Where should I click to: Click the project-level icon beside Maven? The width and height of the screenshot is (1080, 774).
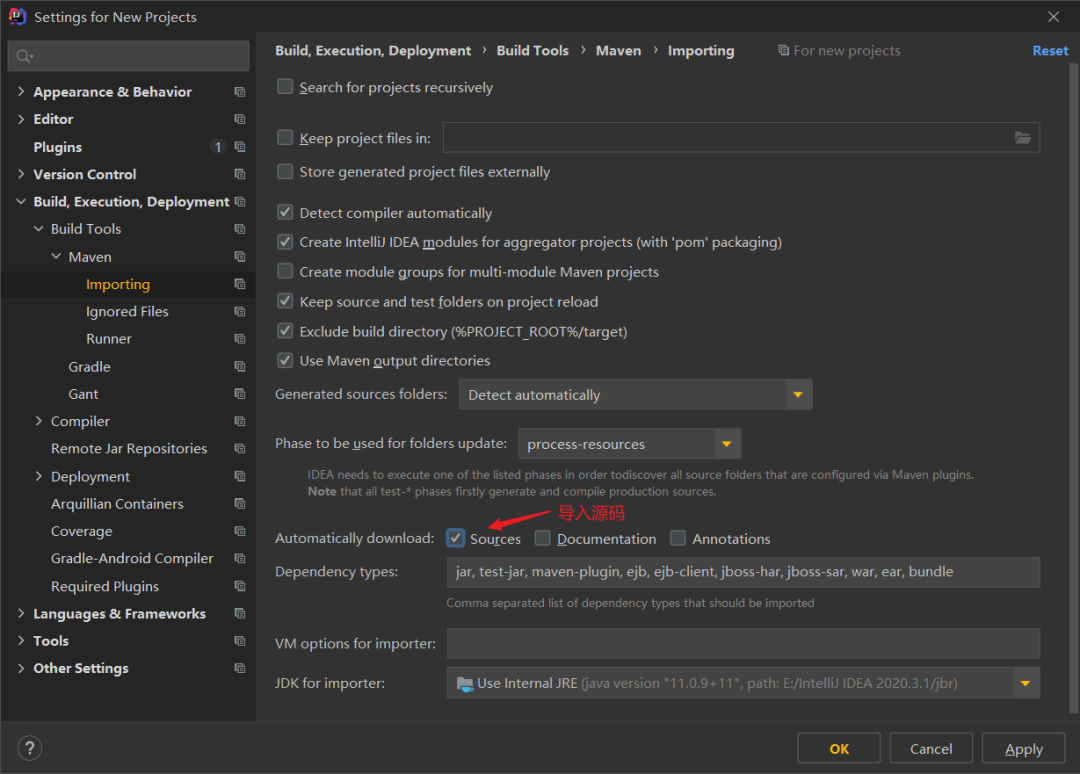[240, 256]
